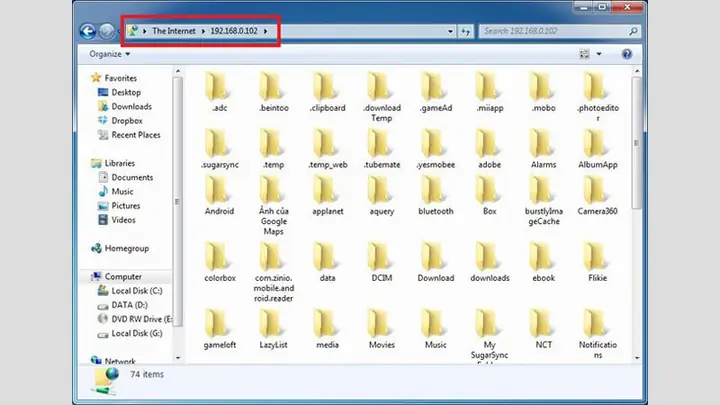Change view with the views icon
720x405 pixels.
pyautogui.click(x=584, y=54)
